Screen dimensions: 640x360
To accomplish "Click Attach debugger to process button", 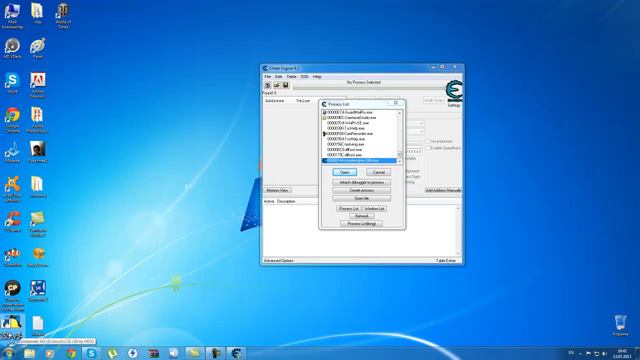I will tap(362, 182).
